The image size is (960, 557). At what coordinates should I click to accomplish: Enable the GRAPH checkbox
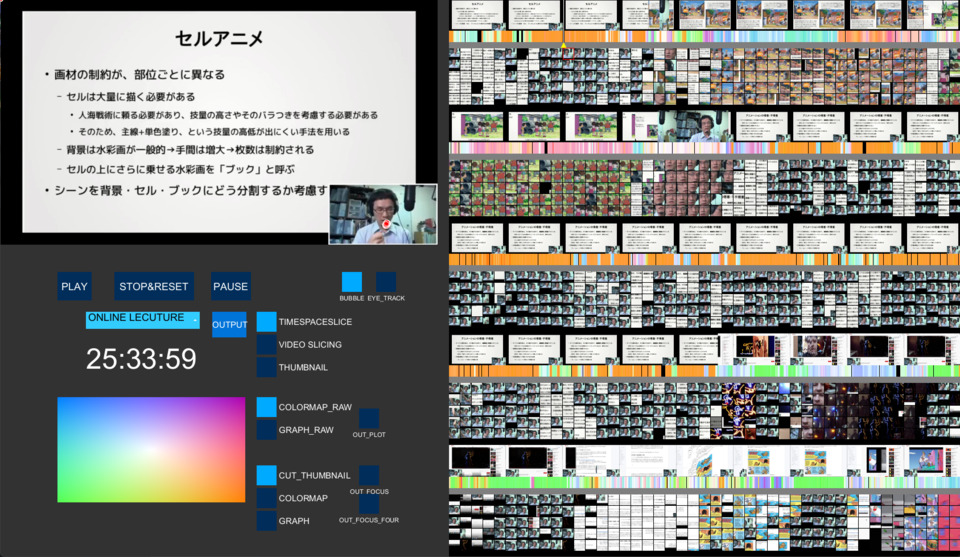(266, 521)
